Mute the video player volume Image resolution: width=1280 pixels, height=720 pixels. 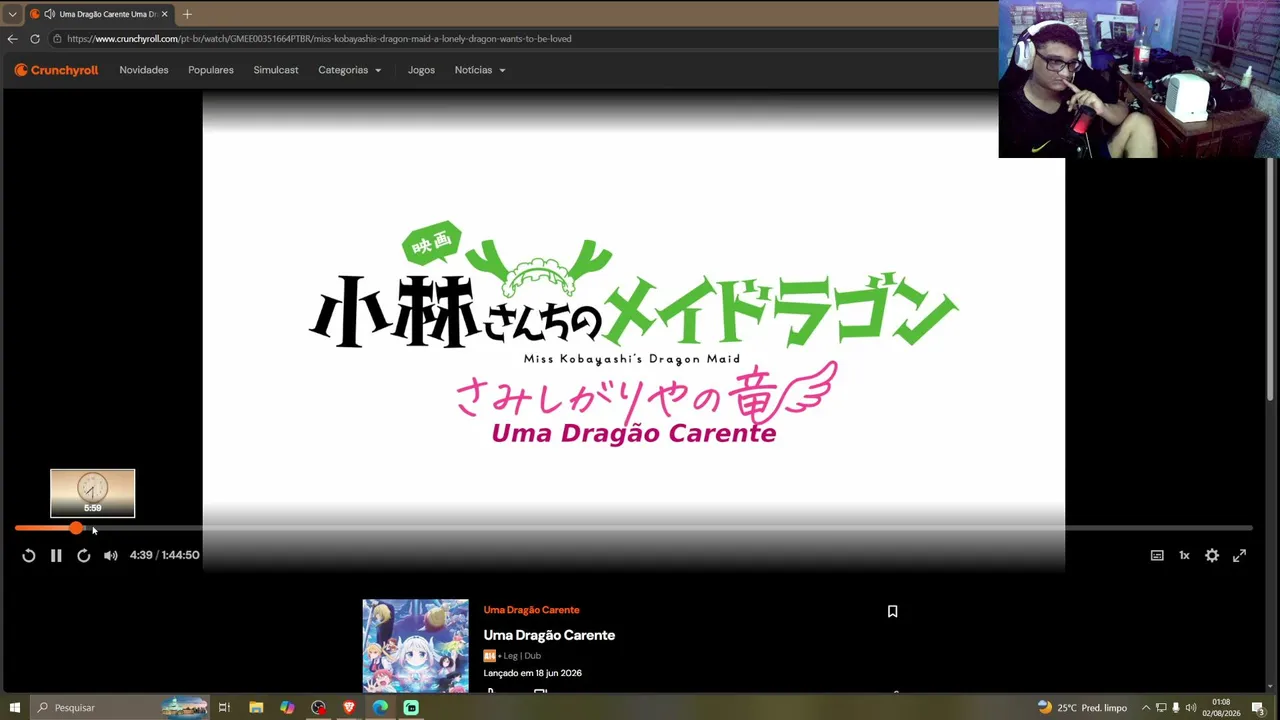111,555
